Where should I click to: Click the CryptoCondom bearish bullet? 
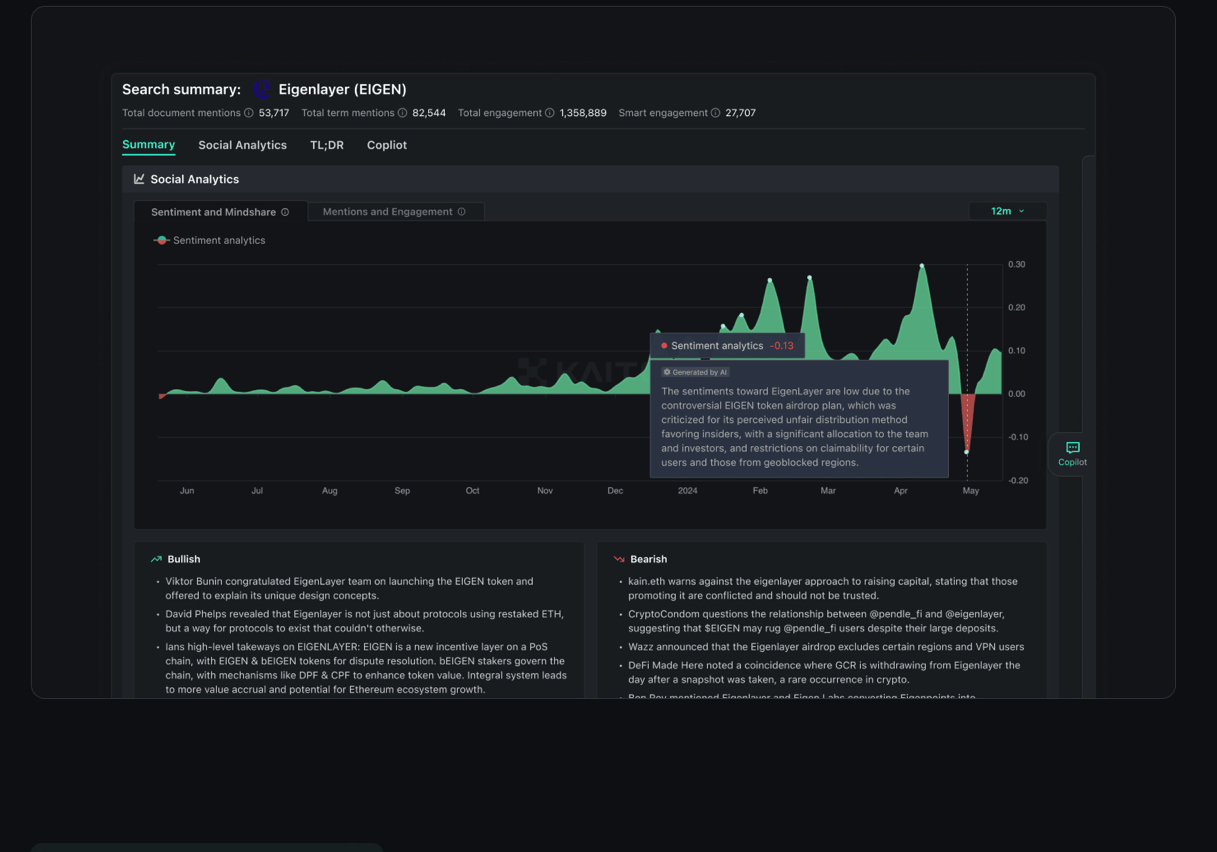tap(816, 621)
